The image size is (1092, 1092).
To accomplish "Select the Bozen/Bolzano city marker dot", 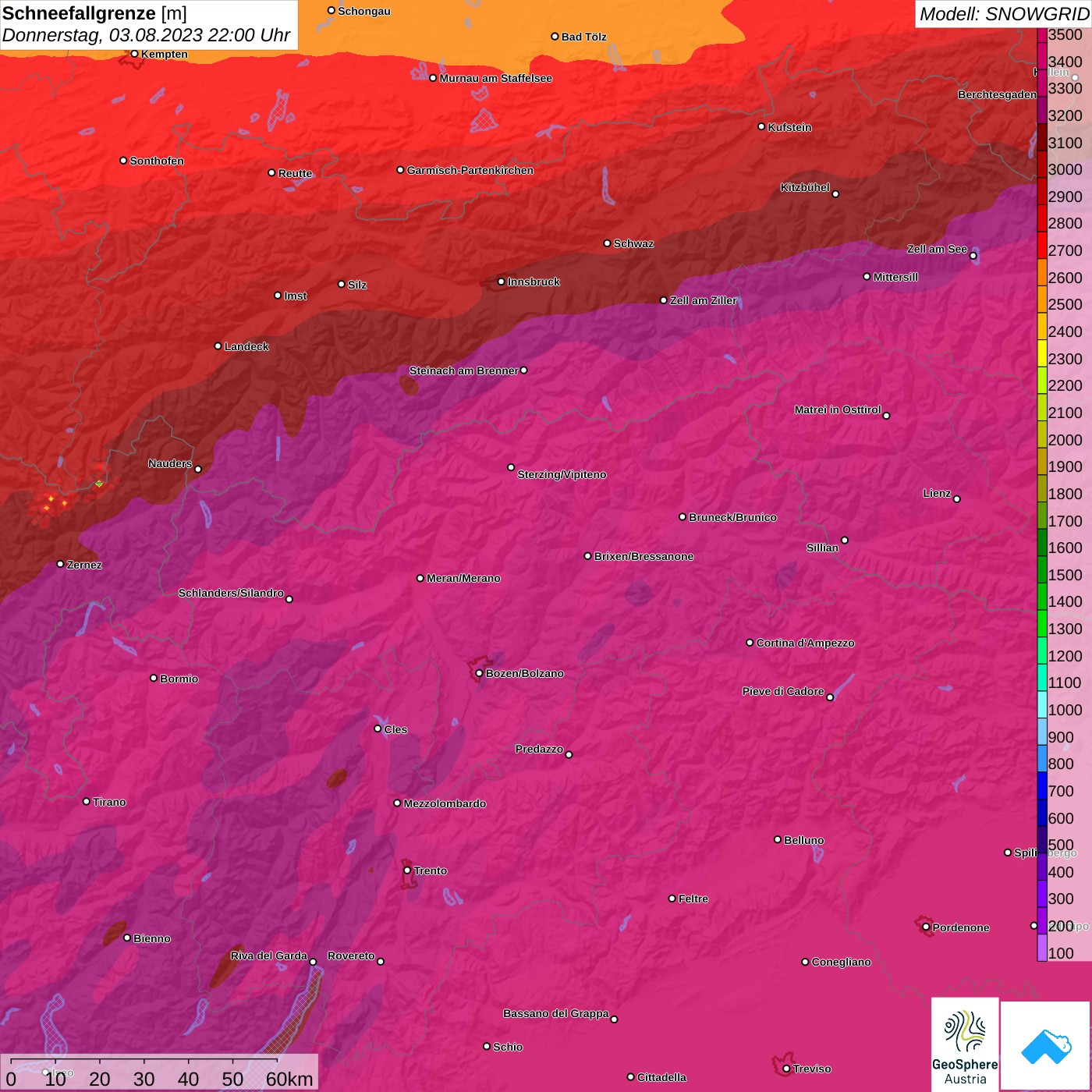I will 480,673.
